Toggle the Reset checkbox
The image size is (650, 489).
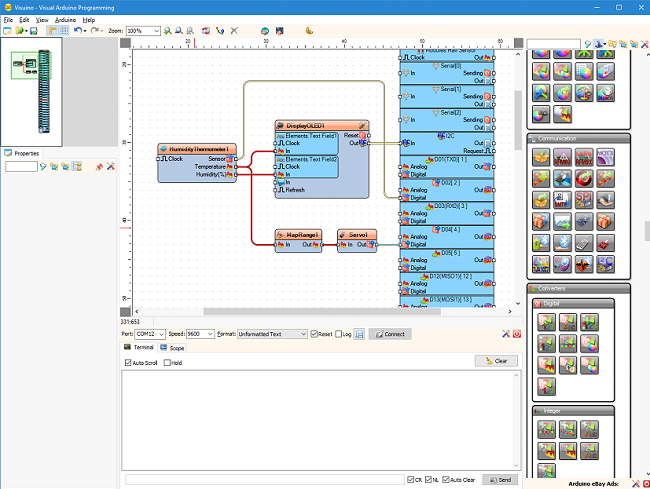pyautogui.click(x=314, y=334)
